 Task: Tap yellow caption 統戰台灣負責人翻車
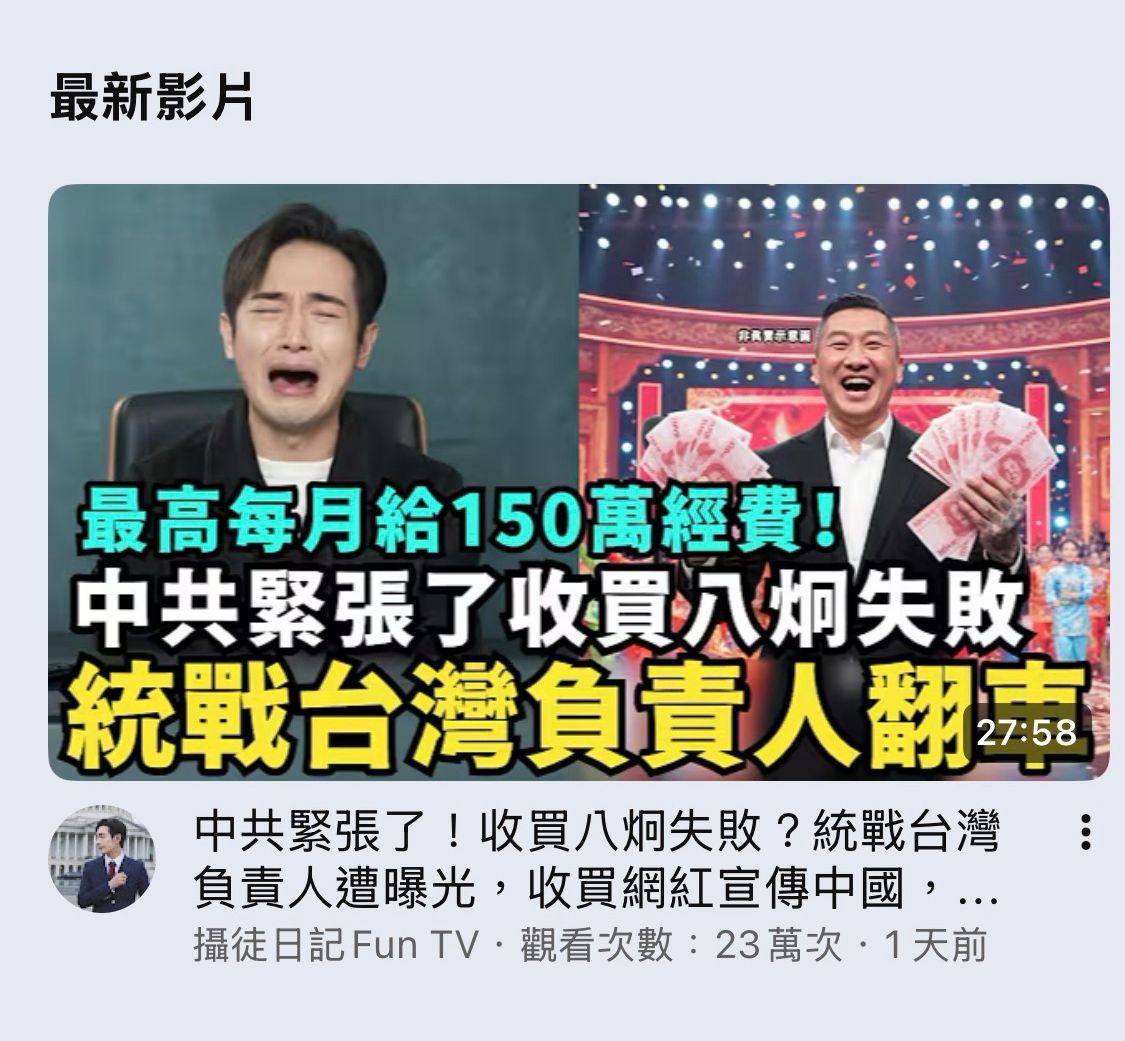[574, 714]
